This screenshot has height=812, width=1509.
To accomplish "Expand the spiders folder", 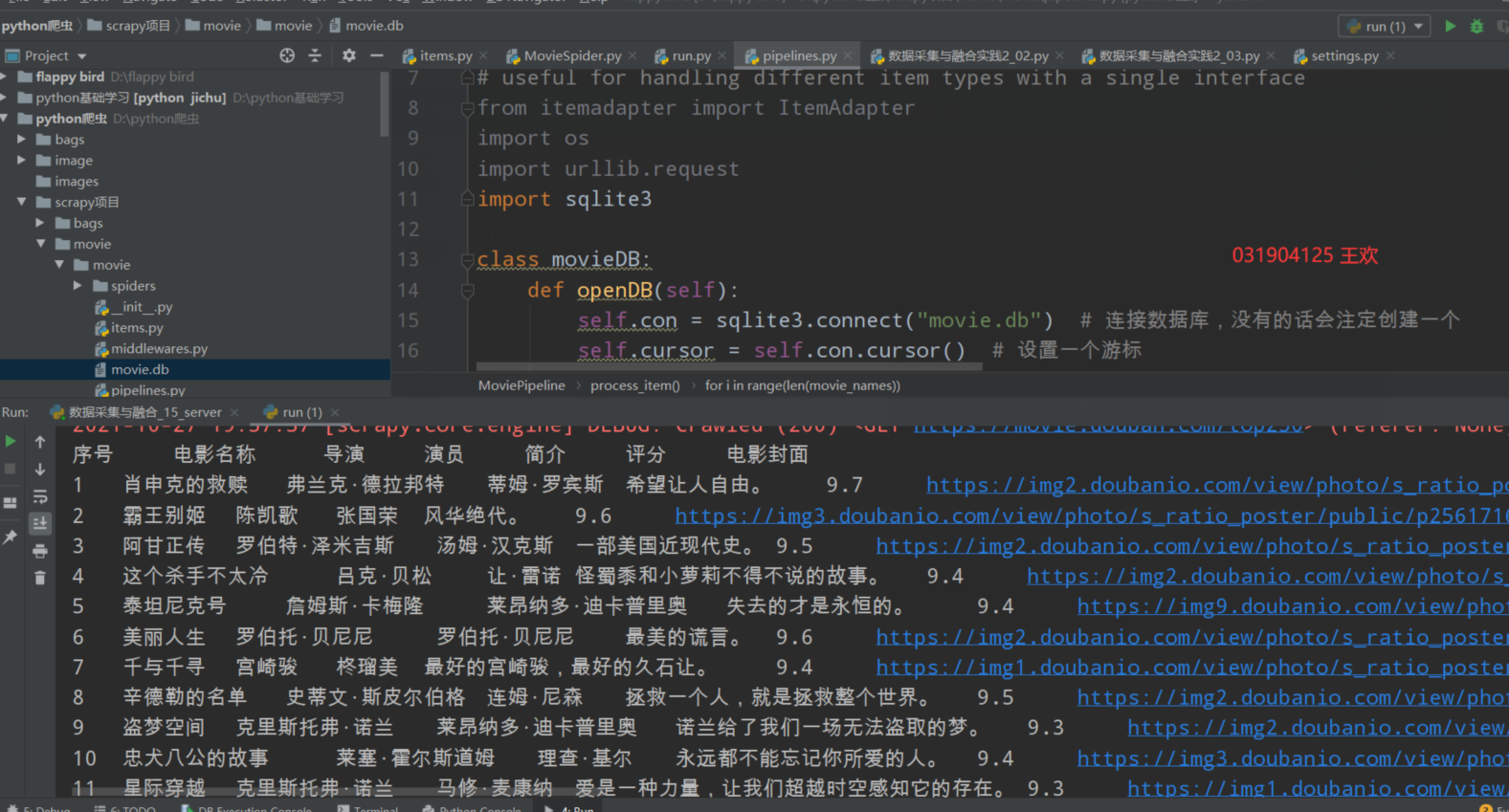I will (x=78, y=285).
